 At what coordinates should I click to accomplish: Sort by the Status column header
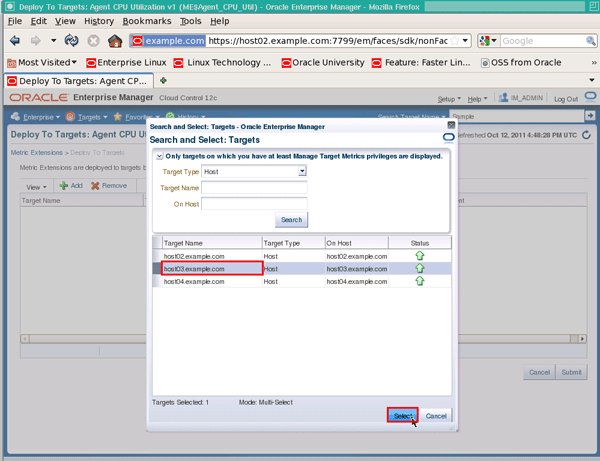(420, 243)
